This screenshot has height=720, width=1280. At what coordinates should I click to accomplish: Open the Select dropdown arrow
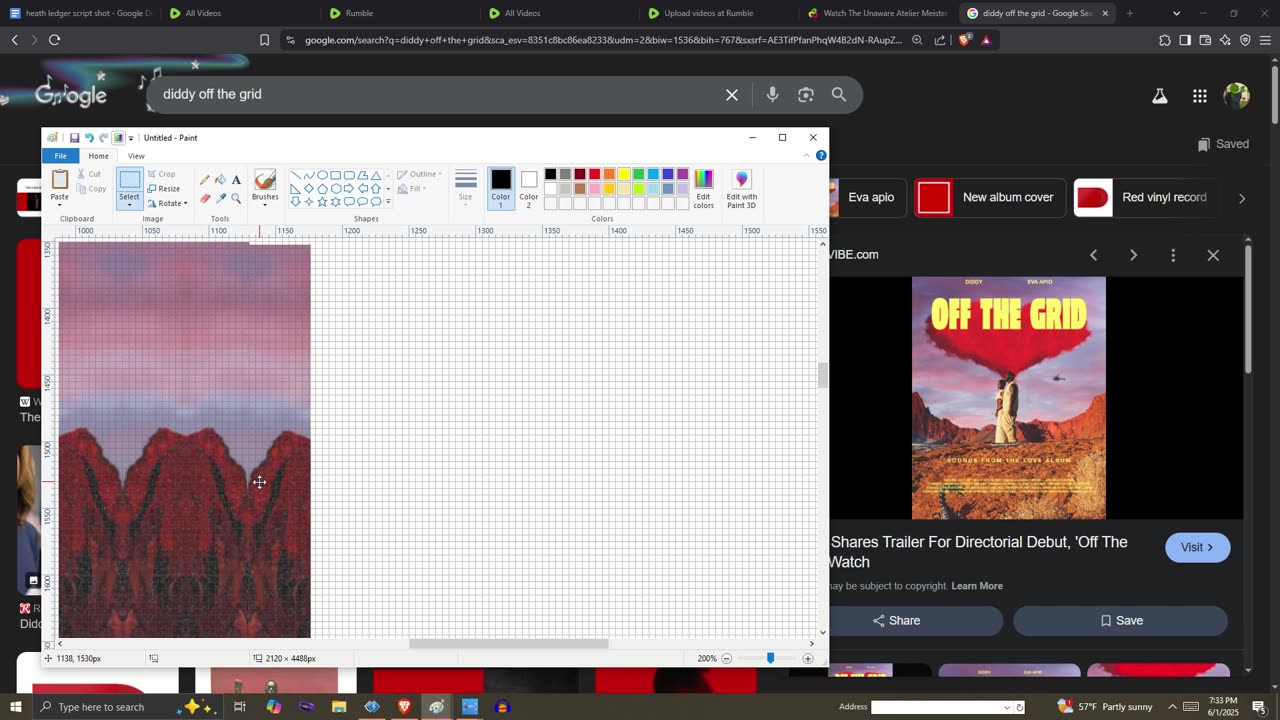[x=130, y=203]
